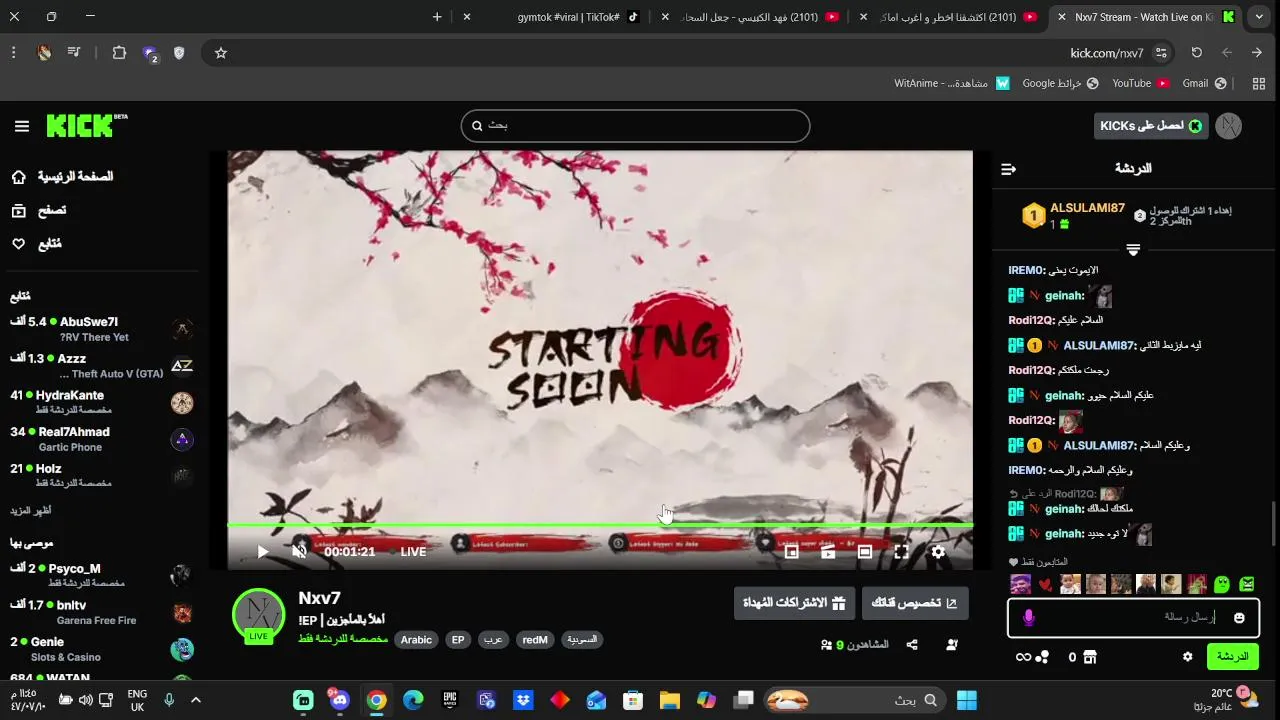Open Discord from the taskbar
1280x720 pixels.
pos(340,700)
